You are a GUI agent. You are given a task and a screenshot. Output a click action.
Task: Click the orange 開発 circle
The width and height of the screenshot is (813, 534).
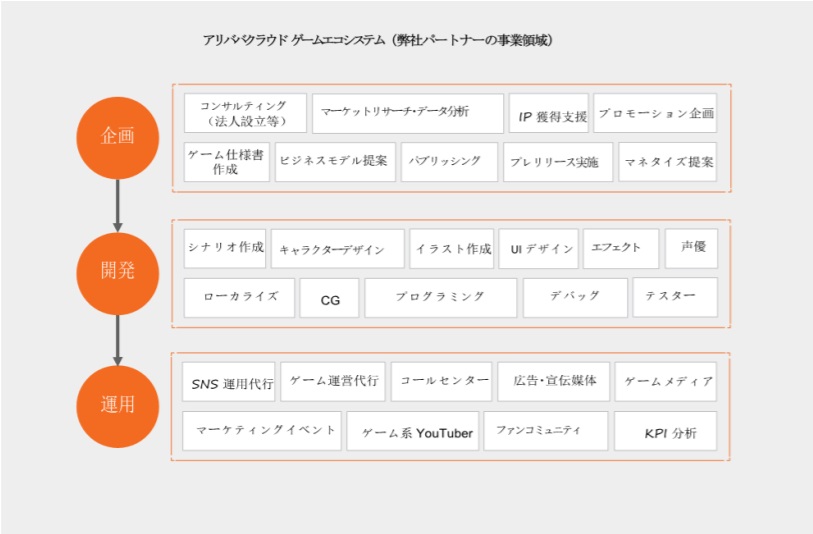(x=118, y=273)
